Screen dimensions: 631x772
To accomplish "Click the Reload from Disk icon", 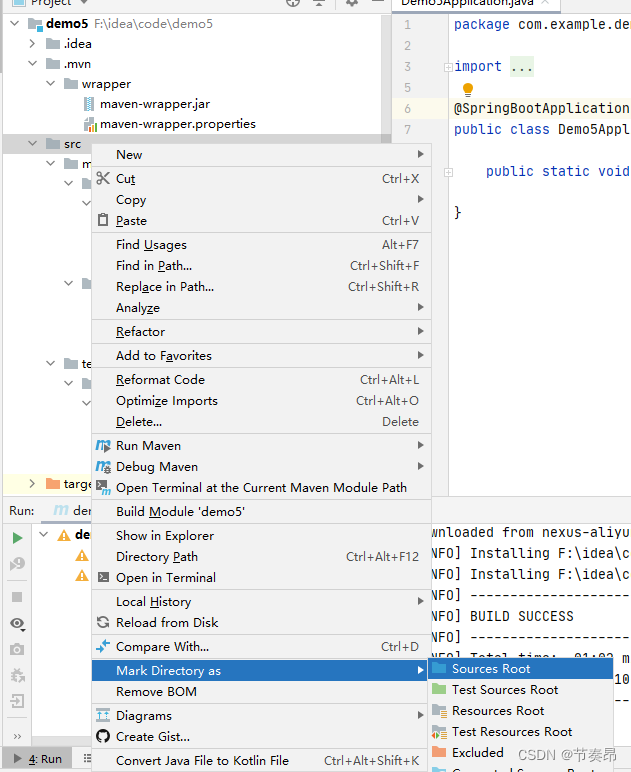I will tap(103, 622).
